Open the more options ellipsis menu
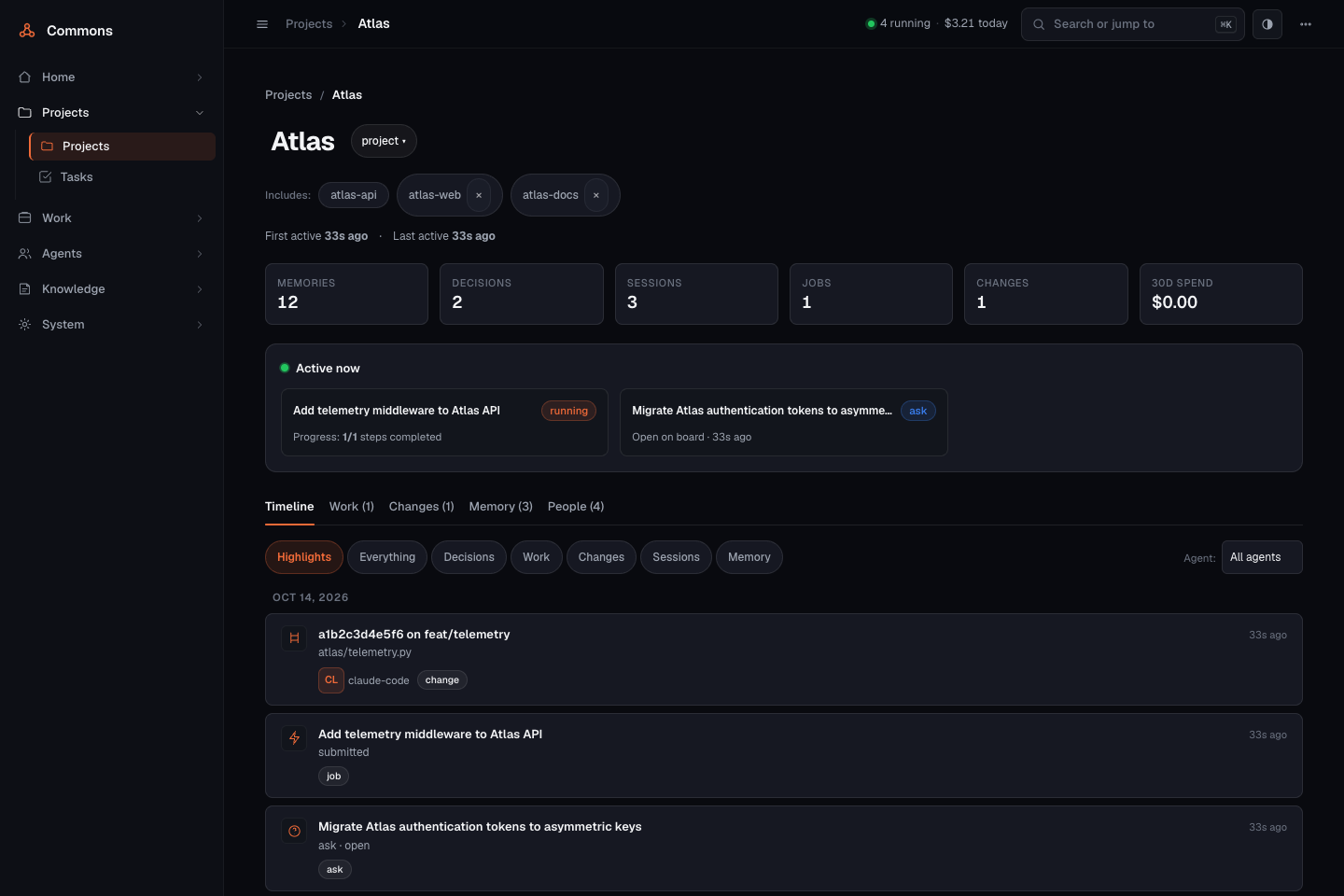This screenshot has height=896, width=1344. (x=1306, y=24)
